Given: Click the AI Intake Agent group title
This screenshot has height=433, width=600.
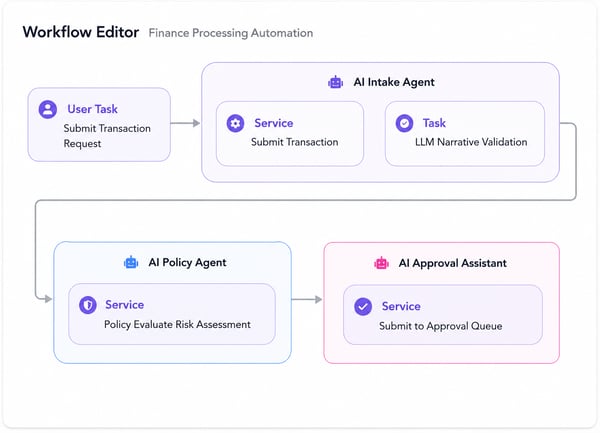Looking at the screenshot, I should coord(394,82).
